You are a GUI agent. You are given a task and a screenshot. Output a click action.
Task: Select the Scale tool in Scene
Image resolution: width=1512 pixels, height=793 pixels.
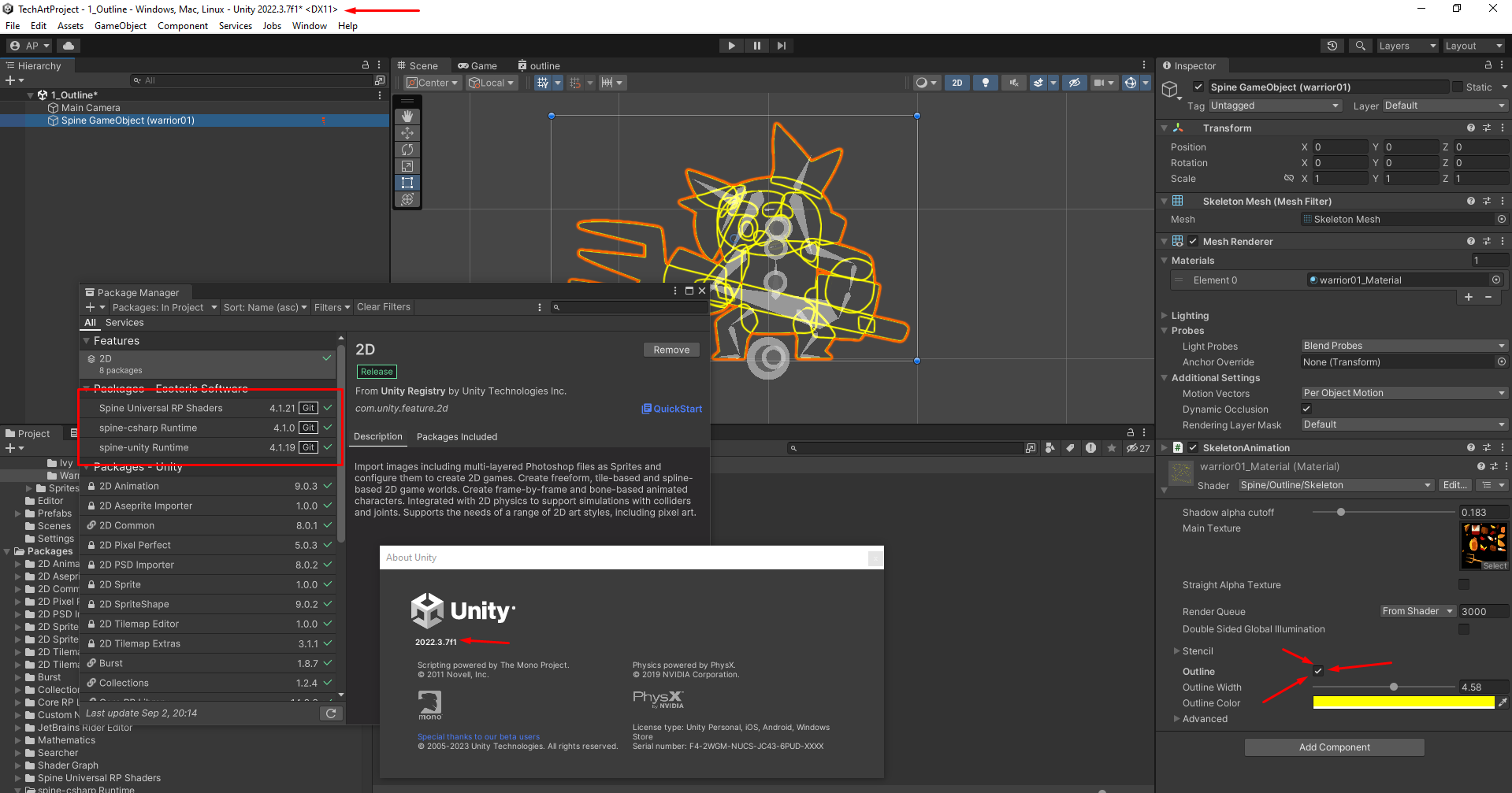pyautogui.click(x=407, y=166)
